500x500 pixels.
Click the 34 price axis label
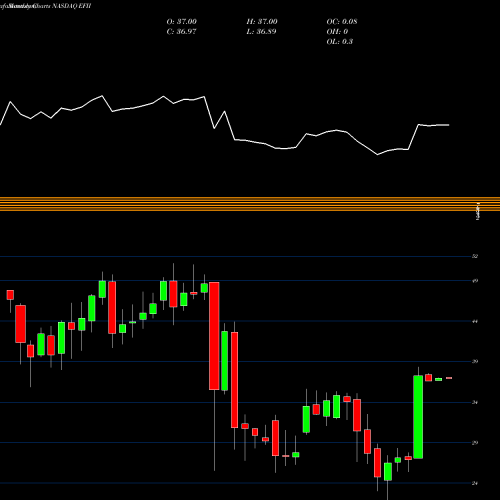click(x=475, y=402)
